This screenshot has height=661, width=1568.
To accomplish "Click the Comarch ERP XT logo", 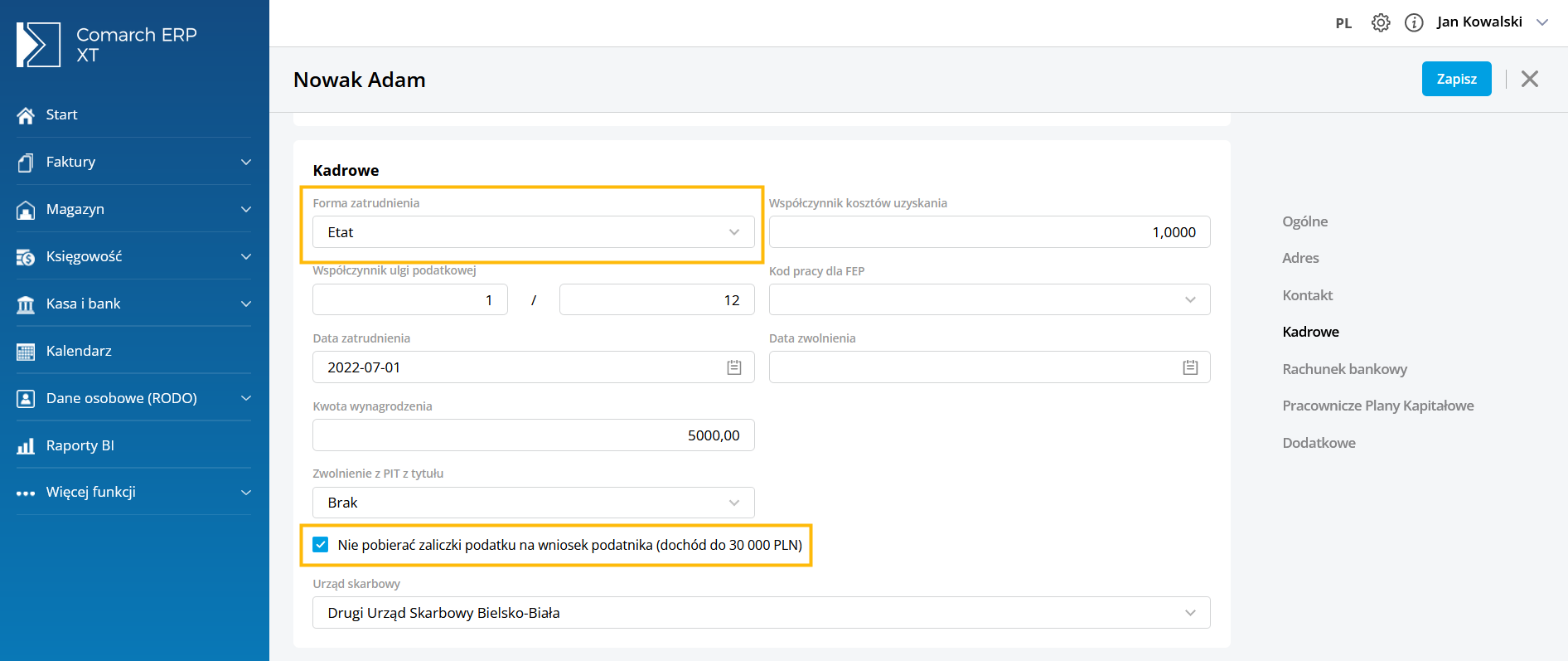I will (38, 45).
